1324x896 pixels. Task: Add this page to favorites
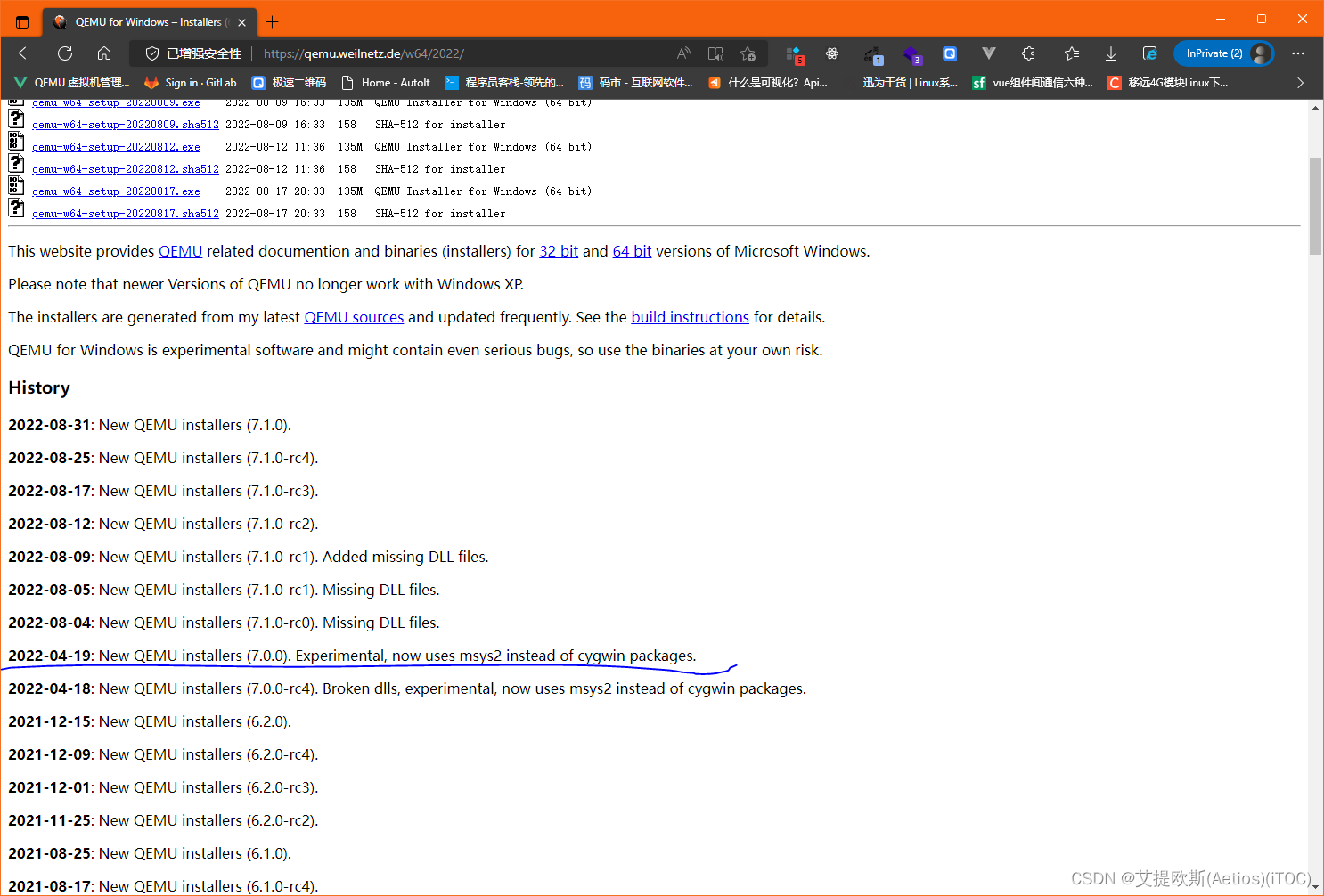[748, 53]
